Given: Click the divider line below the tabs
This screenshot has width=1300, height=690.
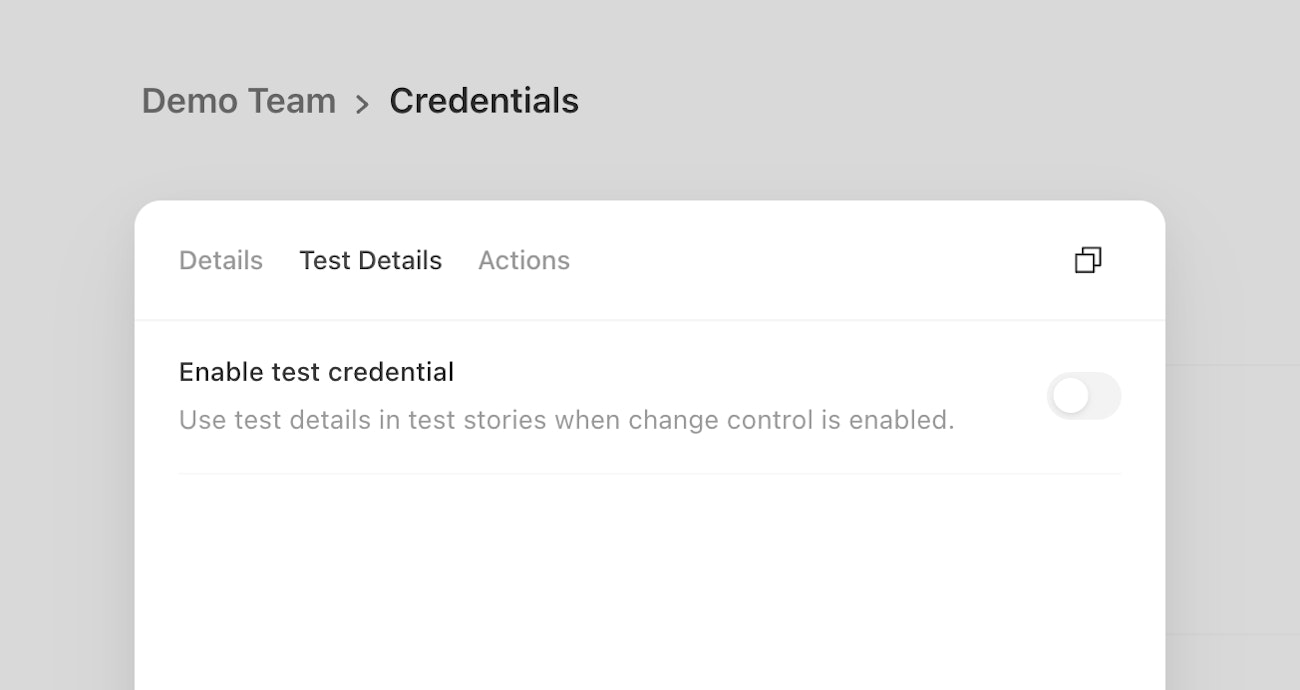Looking at the screenshot, I should point(650,320).
